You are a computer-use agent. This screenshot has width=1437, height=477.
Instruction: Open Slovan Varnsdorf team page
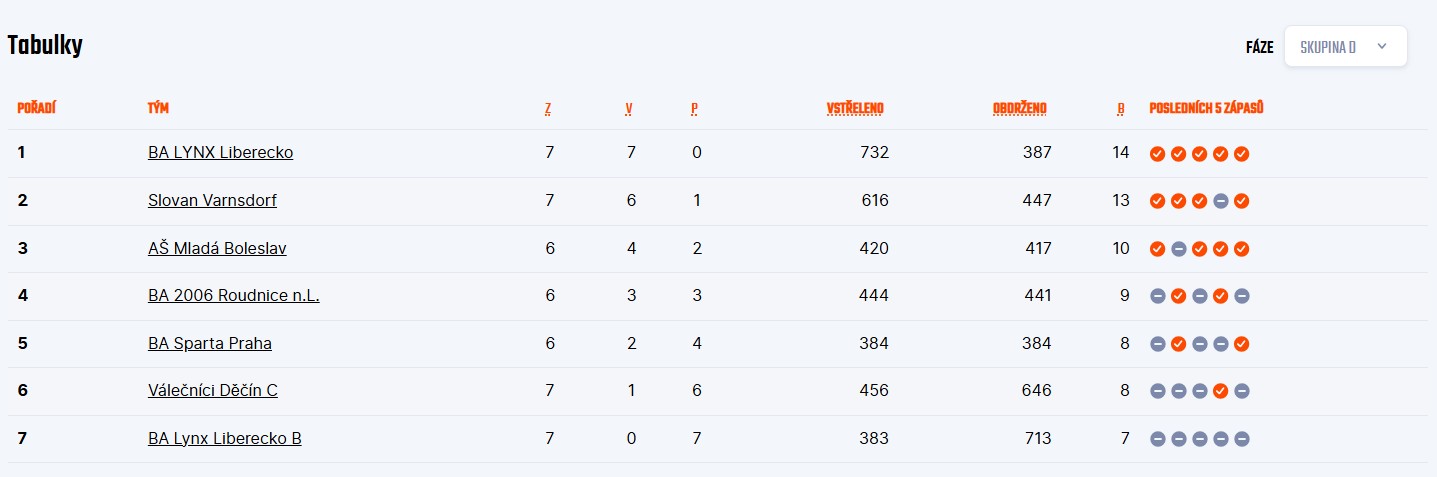212,201
